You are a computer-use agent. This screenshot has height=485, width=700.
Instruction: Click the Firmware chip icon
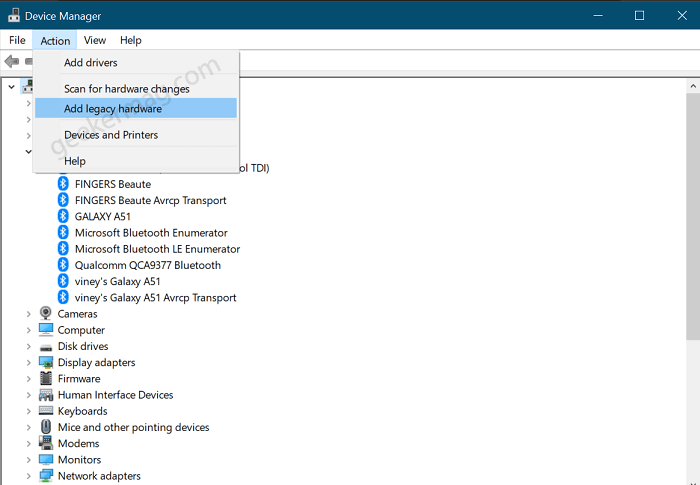tap(46, 378)
